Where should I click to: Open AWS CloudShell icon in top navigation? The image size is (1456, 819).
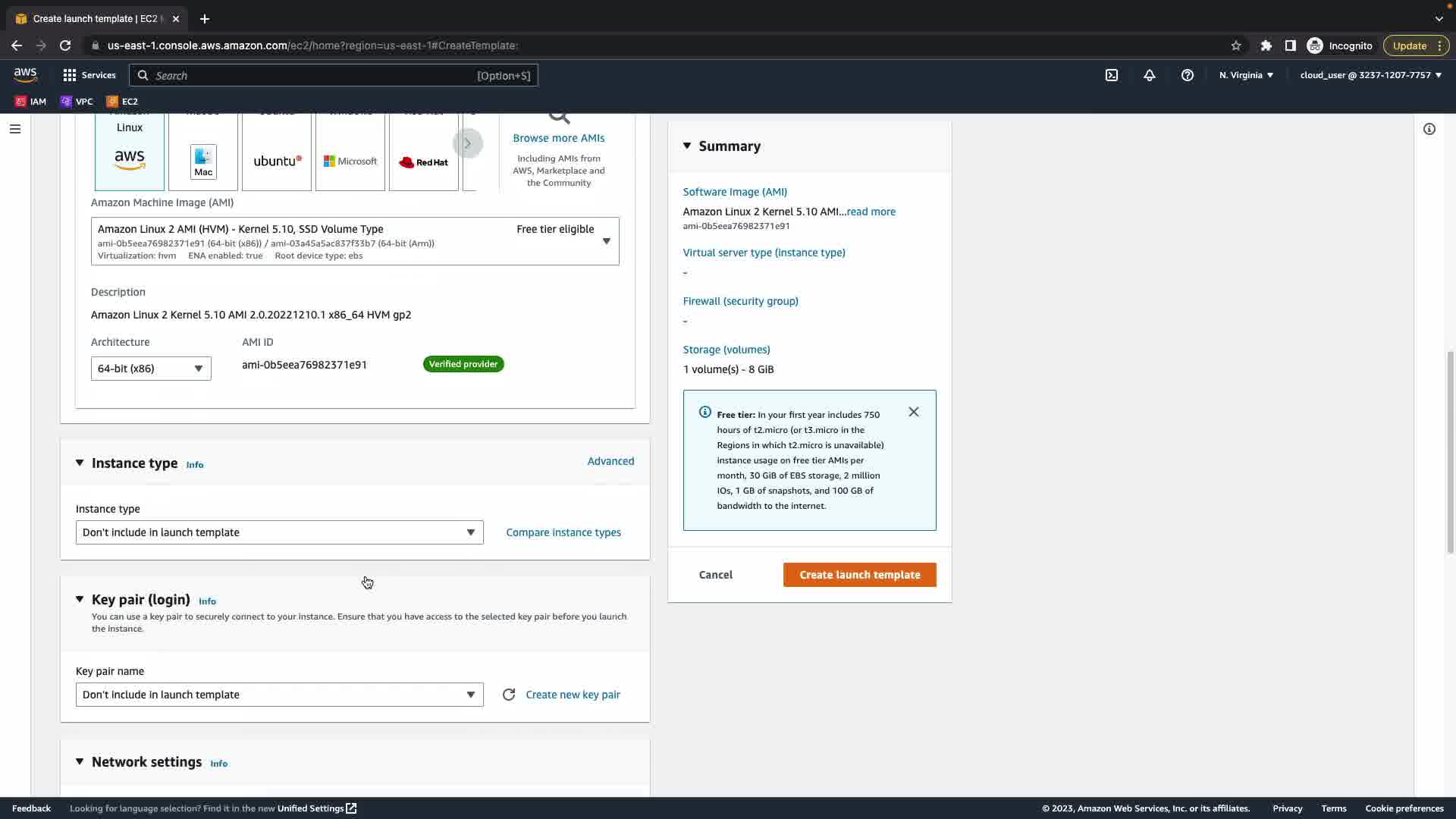[1112, 75]
